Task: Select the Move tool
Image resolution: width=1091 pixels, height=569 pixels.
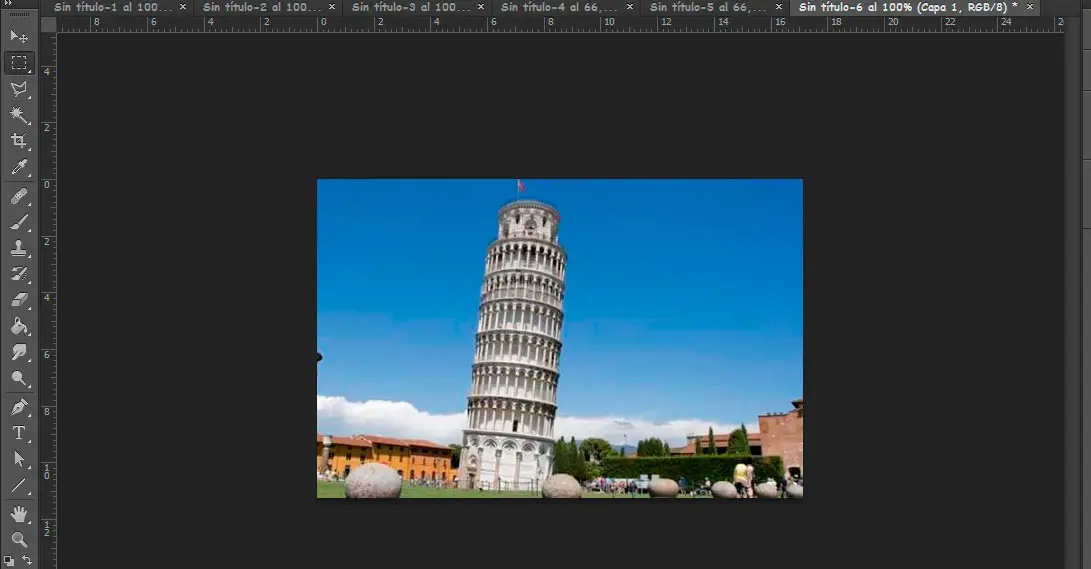Action: 18,36
